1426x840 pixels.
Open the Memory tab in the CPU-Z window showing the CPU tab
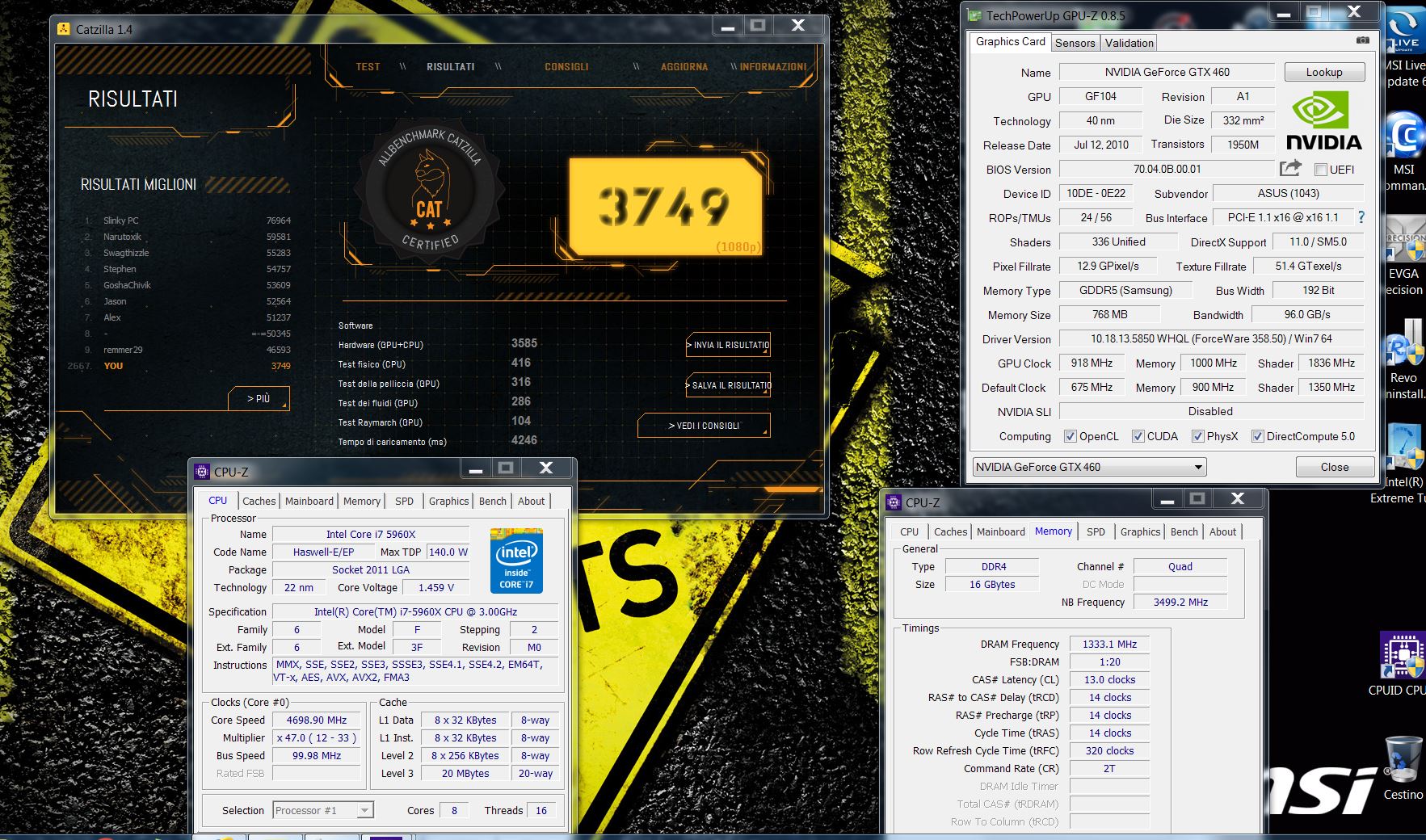(x=361, y=501)
